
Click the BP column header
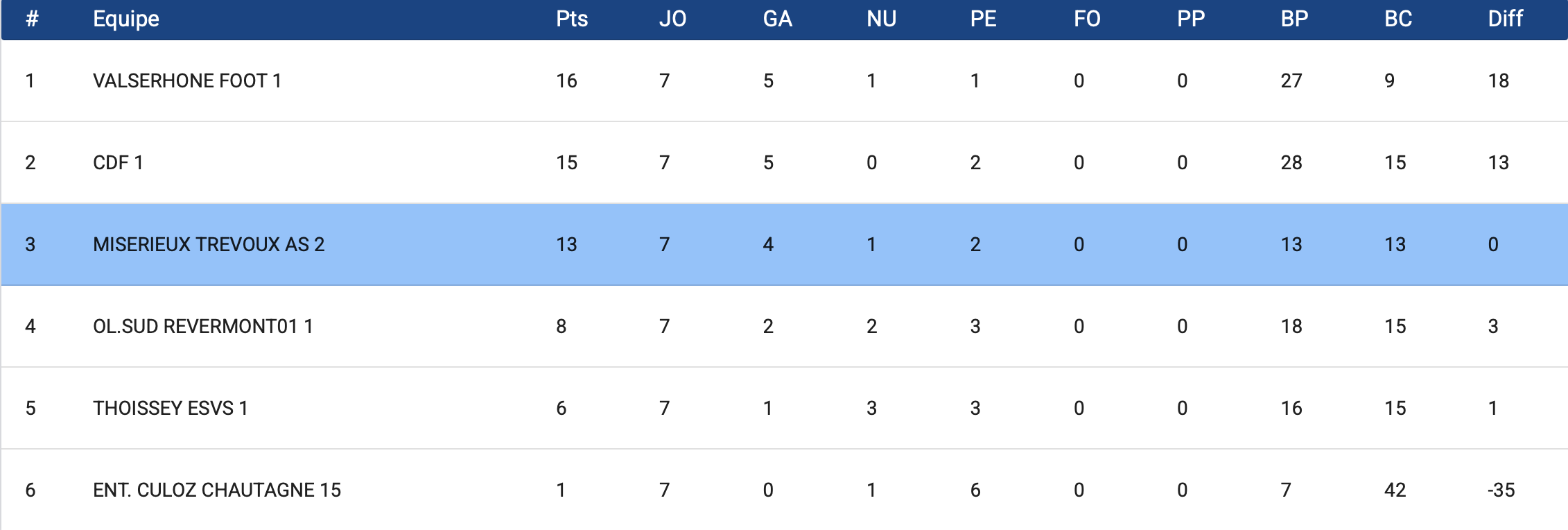coord(1294,19)
